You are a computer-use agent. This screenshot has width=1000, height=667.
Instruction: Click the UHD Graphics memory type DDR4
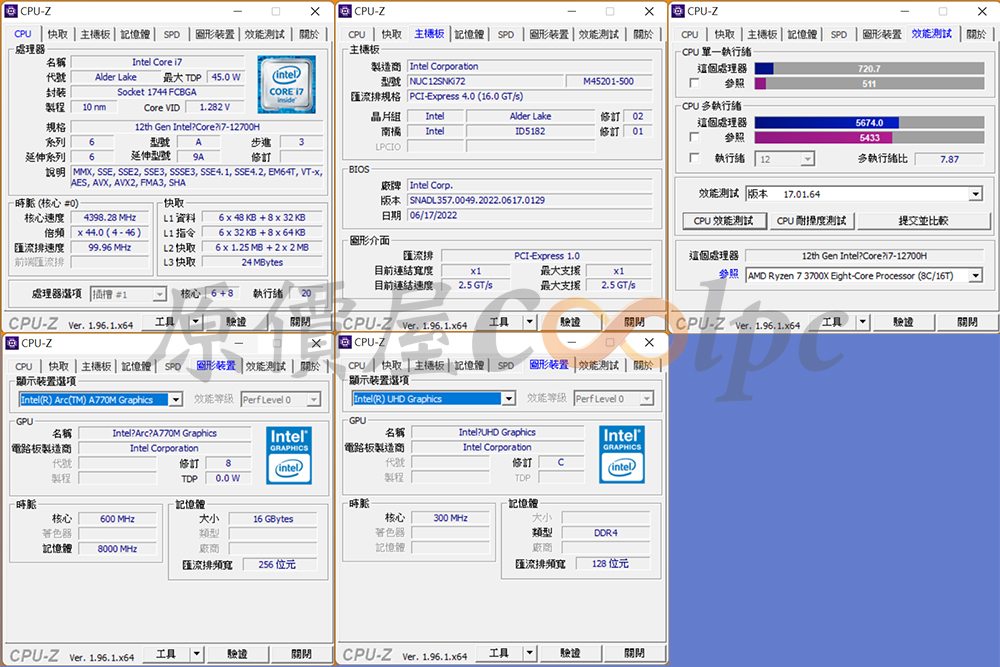pos(606,532)
